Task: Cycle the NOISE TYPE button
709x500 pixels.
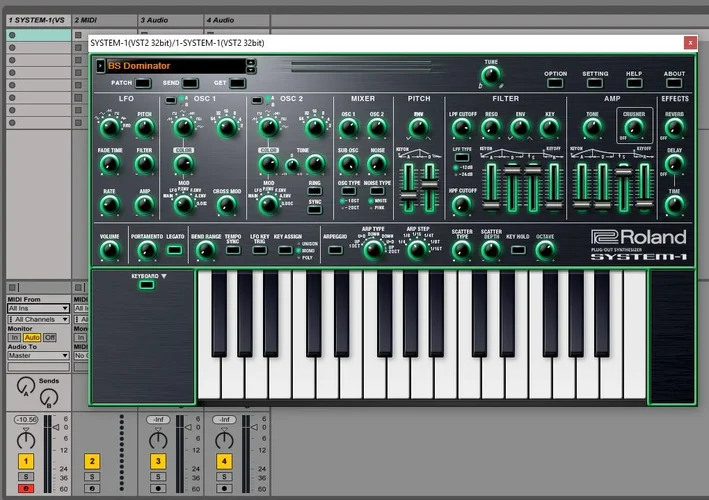Action: [377, 191]
